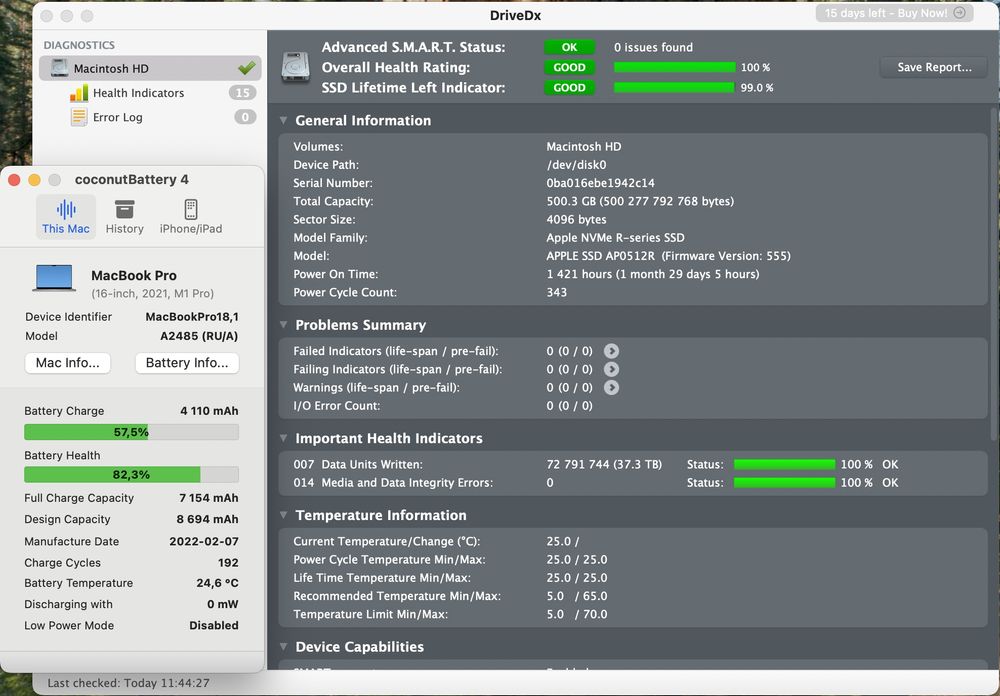Click Media and Data Integrity Errors status bar
The width and height of the screenshot is (1000, 696).
(x=784, y=483)
